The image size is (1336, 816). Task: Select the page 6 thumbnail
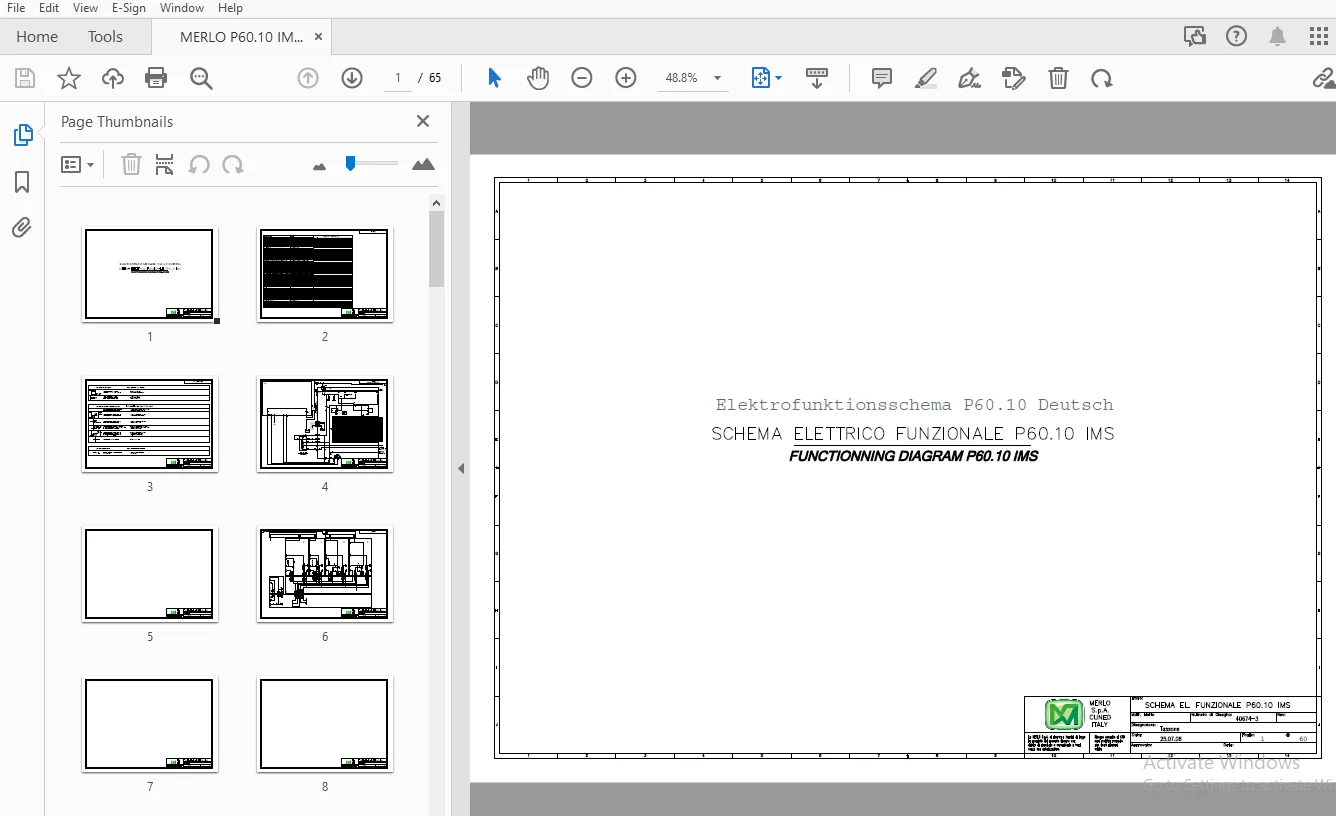[325, 574]
